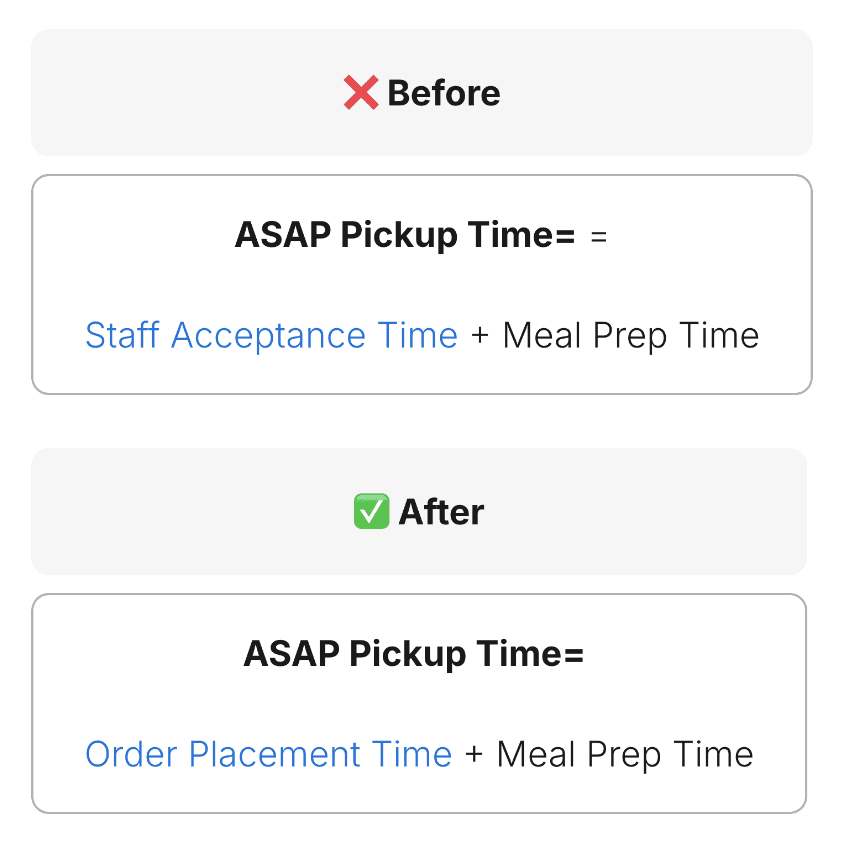844x846 pixels.
Task: Click the blue word Staff
Action: tap(123, 336)
